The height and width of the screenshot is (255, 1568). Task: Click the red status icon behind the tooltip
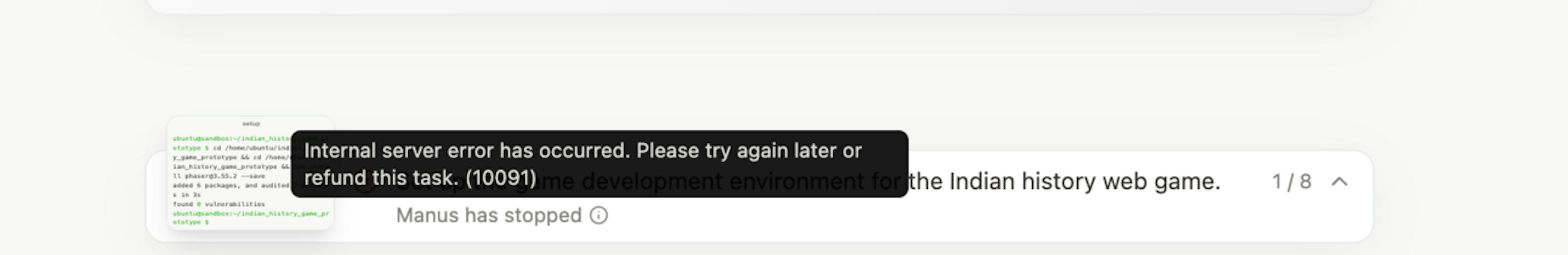click(365, 184)
